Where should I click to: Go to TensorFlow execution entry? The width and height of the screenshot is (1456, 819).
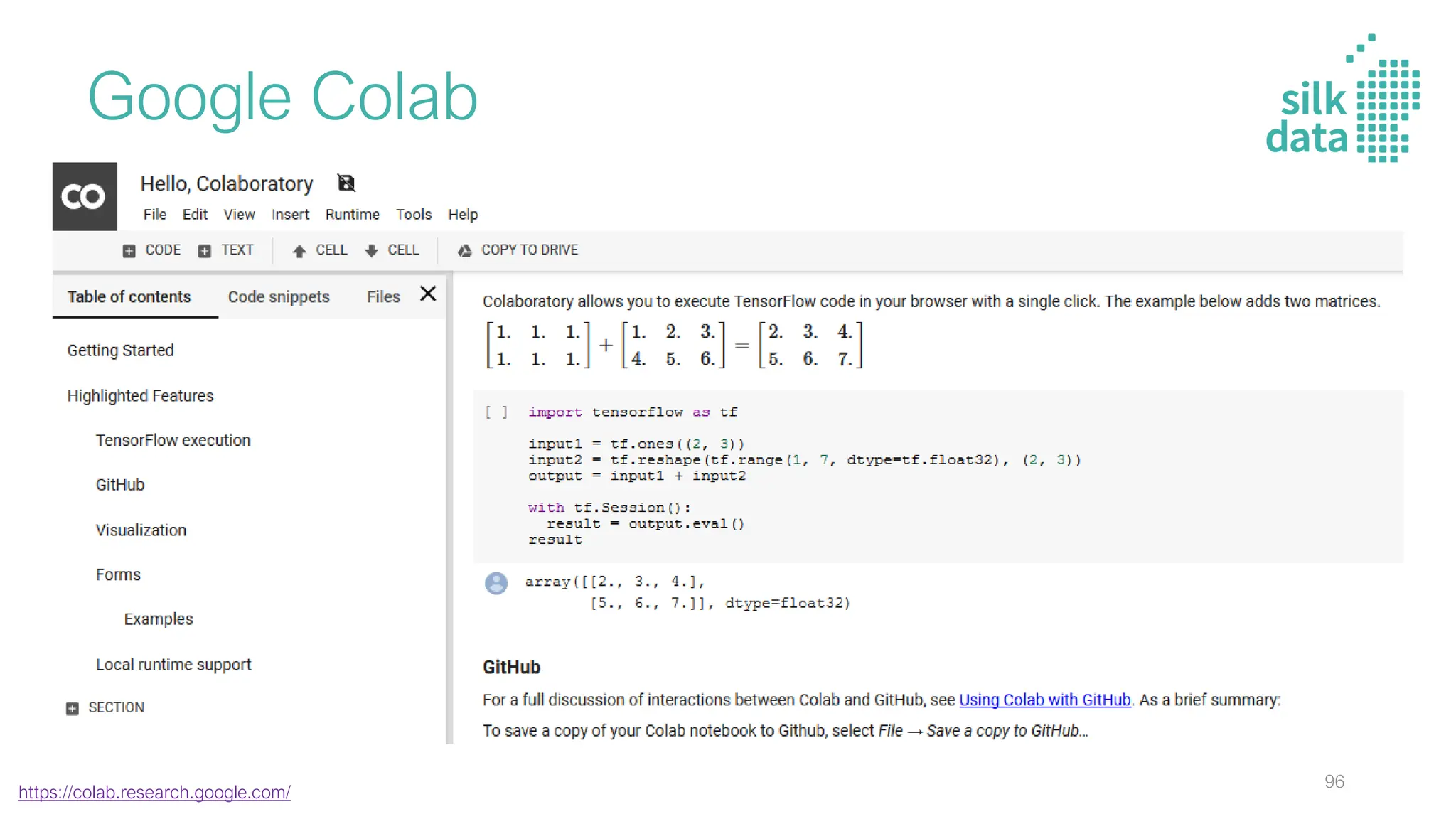pyautogui.click(x=173, y=441)
